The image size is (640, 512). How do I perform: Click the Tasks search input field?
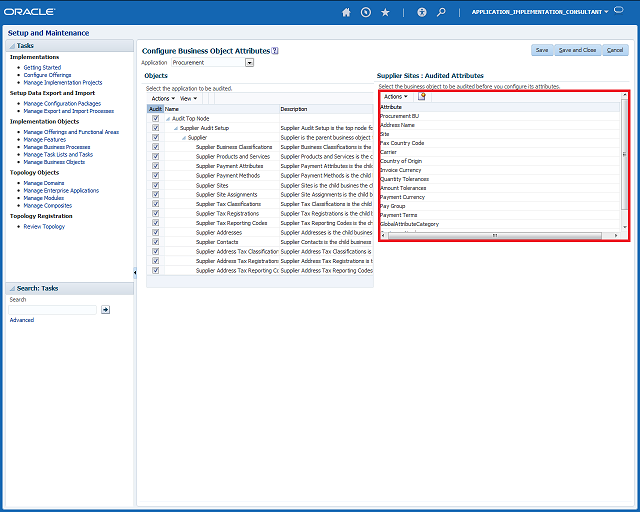pyautogui.click(x=53, y=309)
